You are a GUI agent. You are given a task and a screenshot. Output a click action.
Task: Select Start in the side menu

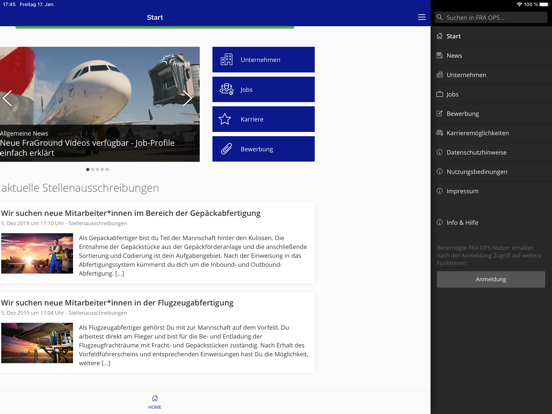[x=491, y=36]
